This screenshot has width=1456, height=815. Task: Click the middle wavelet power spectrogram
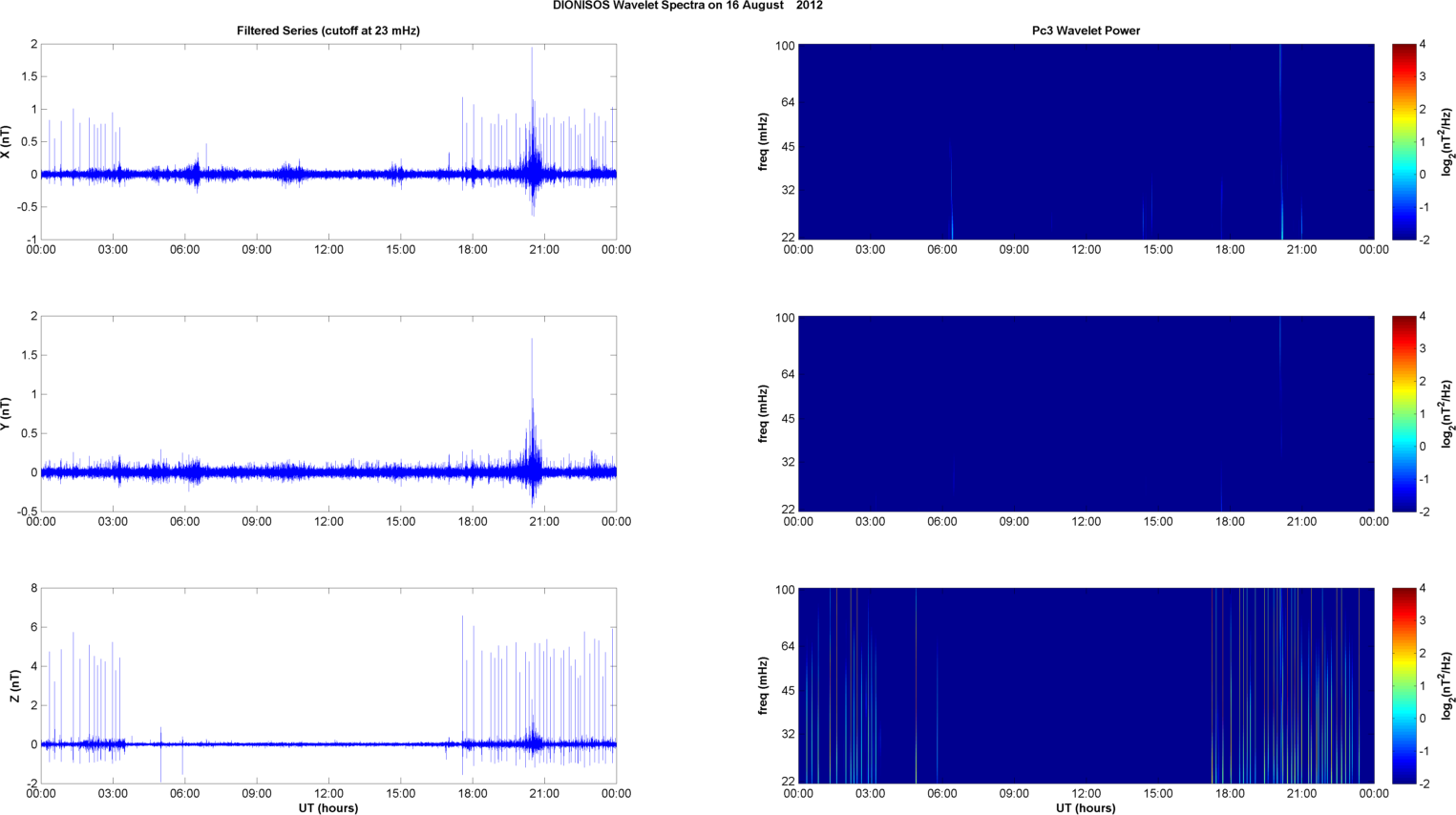pyautogui.click(x=1086, y=414)
